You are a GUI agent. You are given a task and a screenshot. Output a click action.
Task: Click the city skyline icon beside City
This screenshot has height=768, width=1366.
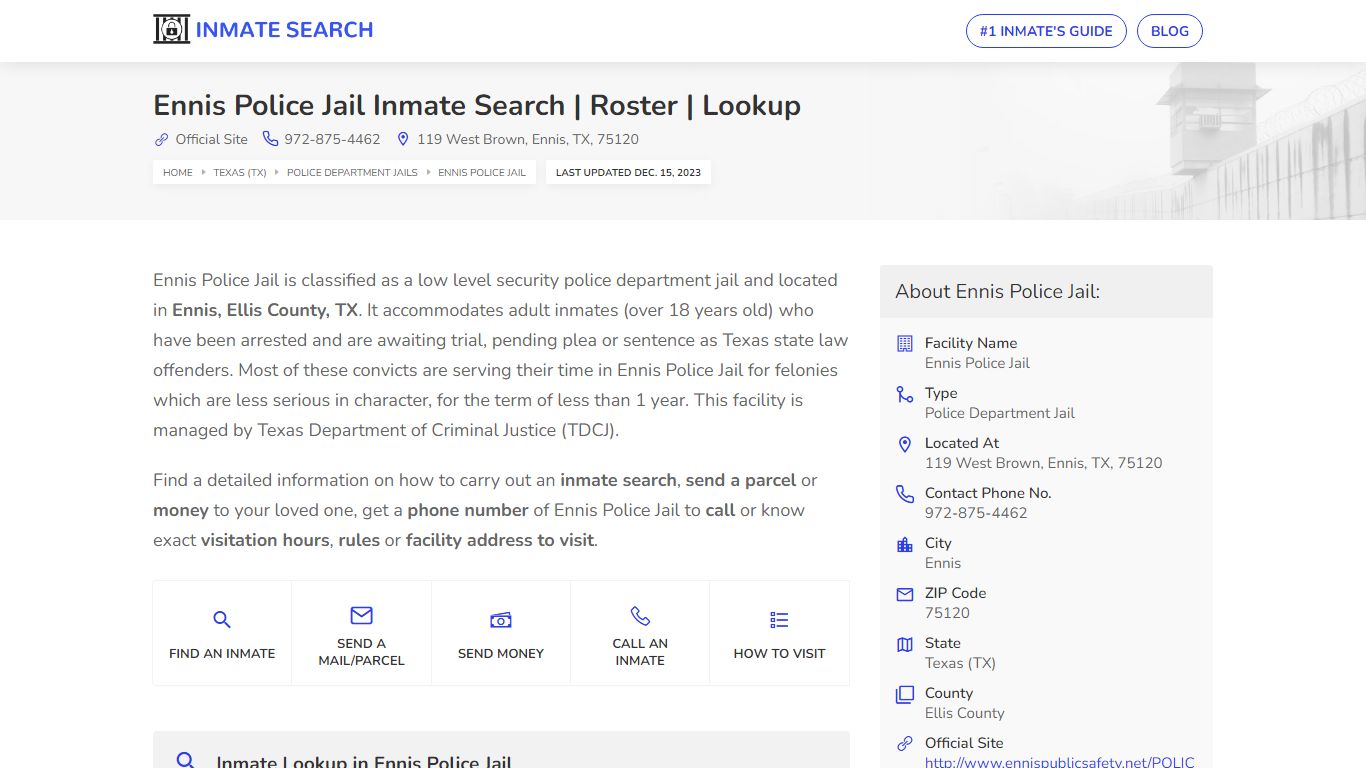[905, 544]
